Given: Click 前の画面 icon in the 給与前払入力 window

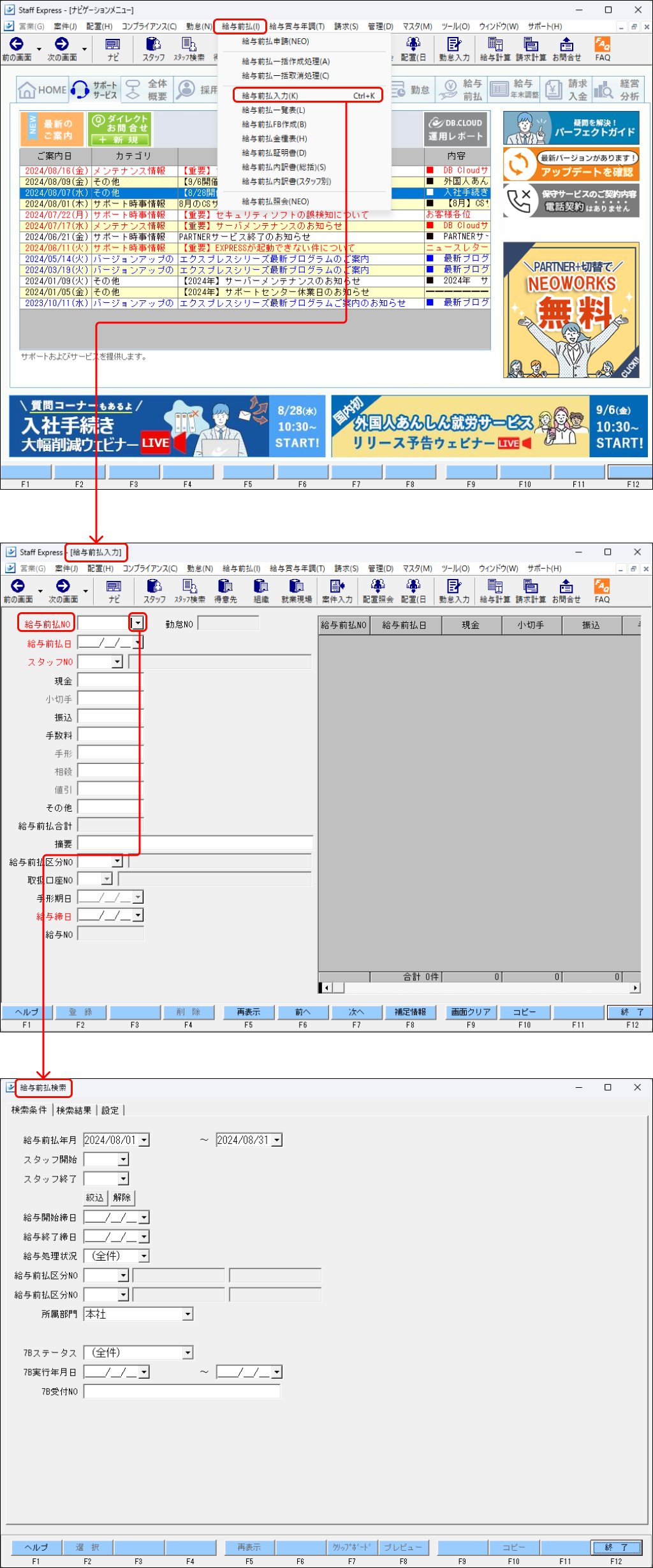Looking at the screenshot, I should pos(18,590).
